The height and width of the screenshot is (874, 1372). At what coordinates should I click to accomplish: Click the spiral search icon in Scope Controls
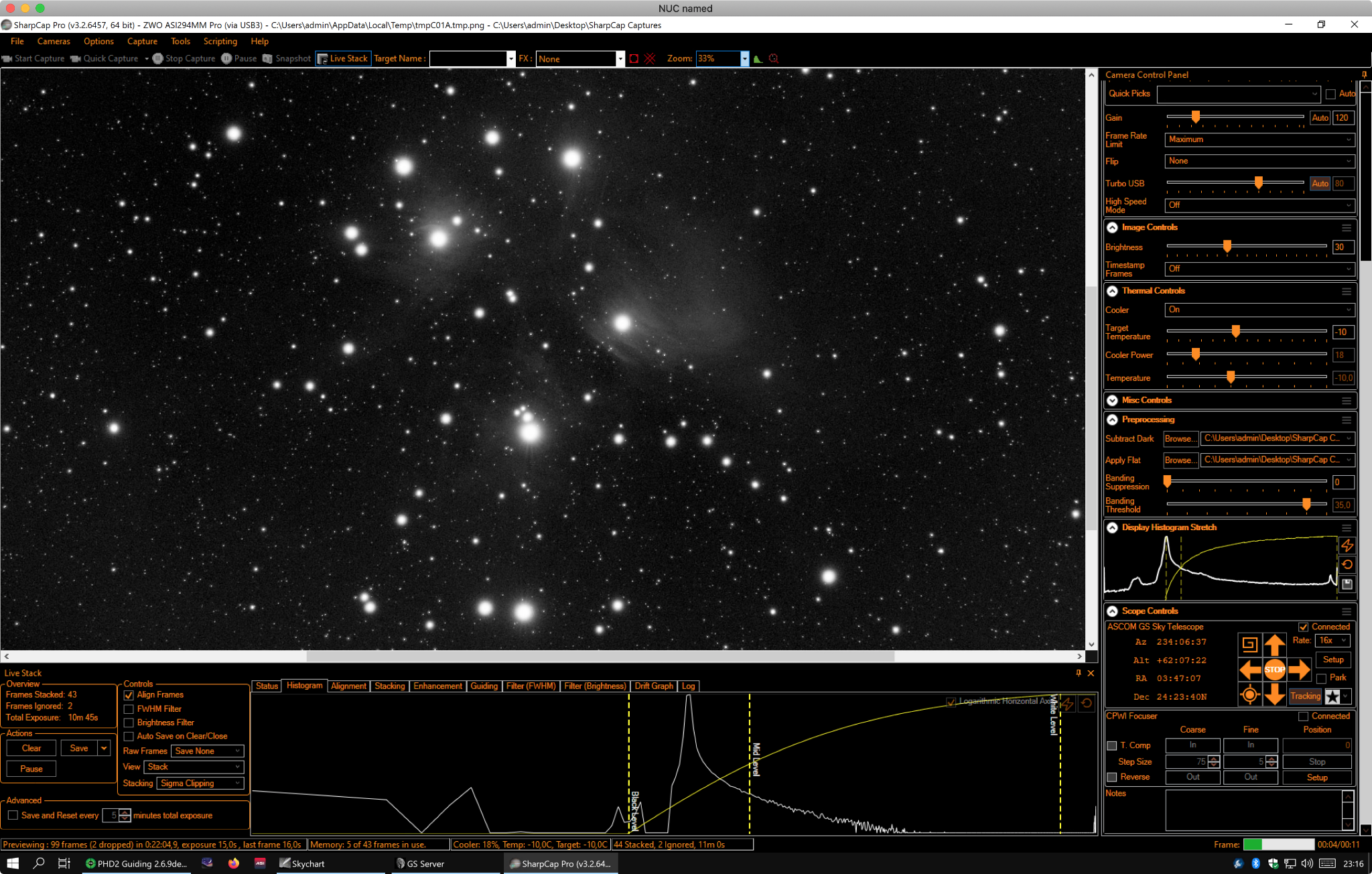pyautogui.click(x=1249, y=644)
